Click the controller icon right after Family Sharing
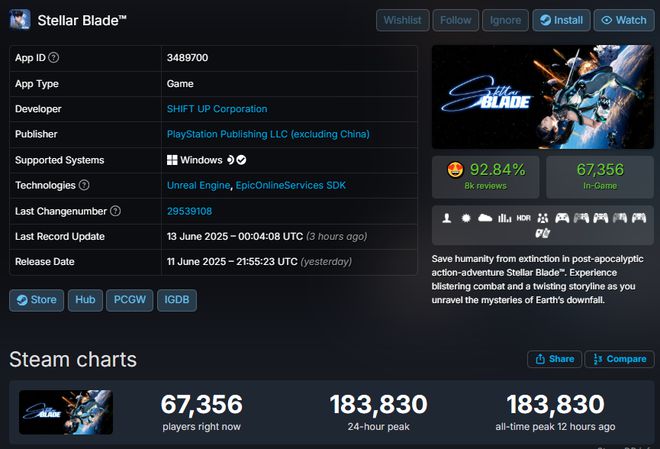 pos(562,218)
